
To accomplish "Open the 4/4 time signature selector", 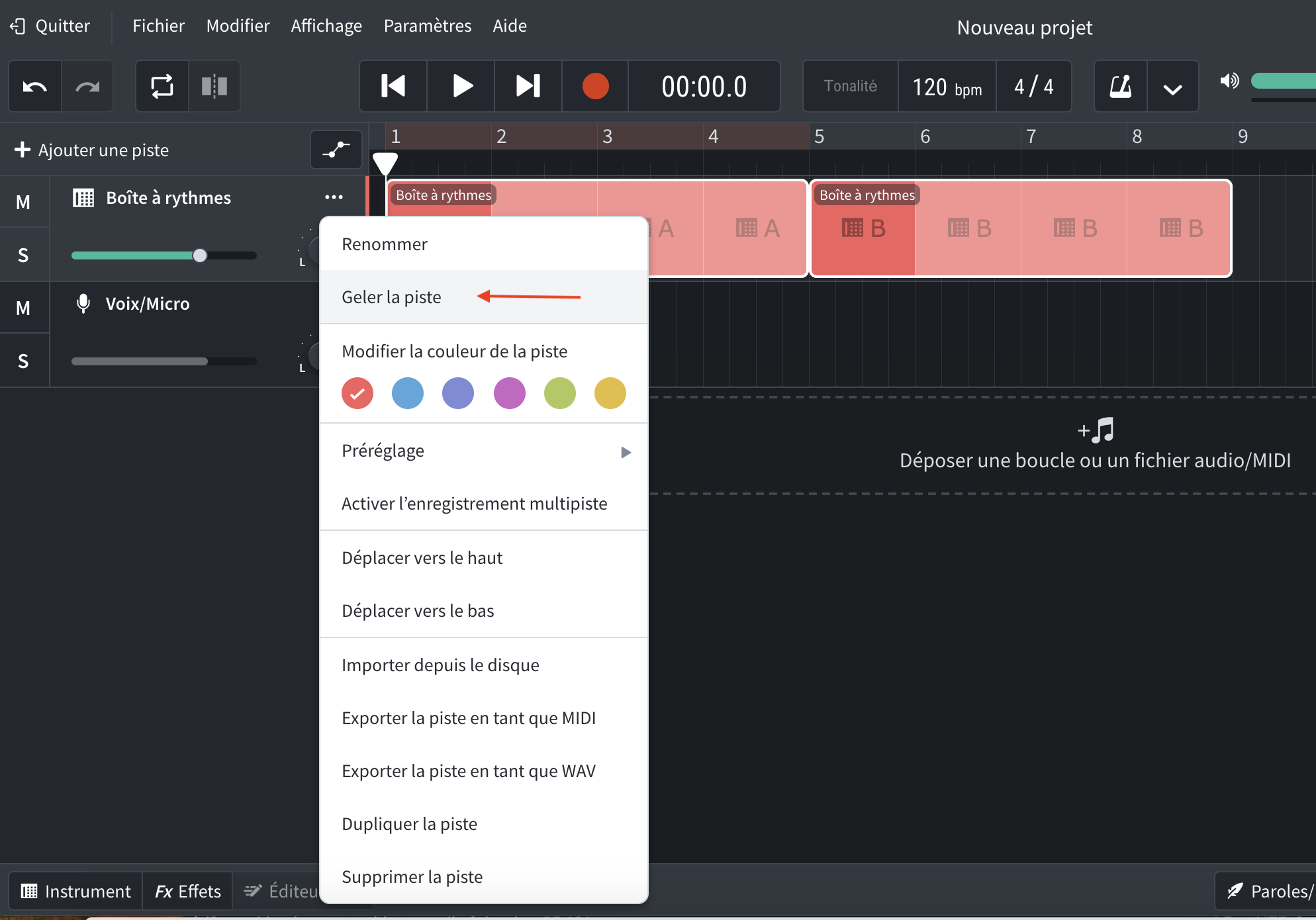I will (x=1033, y=86).
